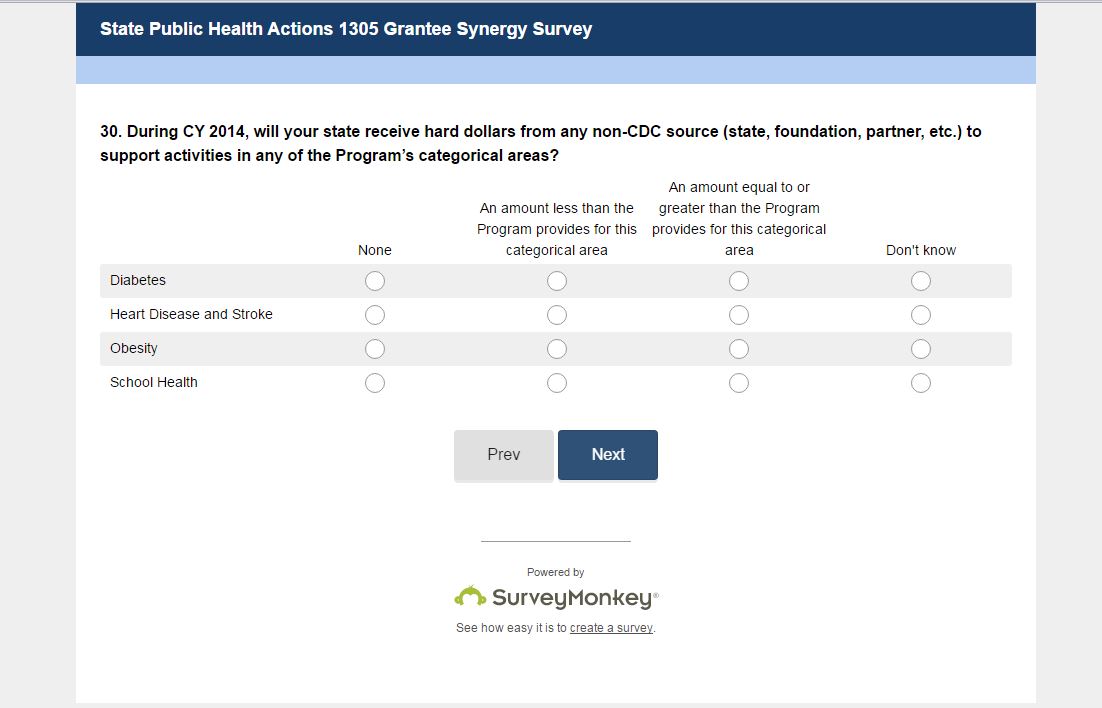
Task: Open the 'create a survey' link
Action: pos(611,628)
